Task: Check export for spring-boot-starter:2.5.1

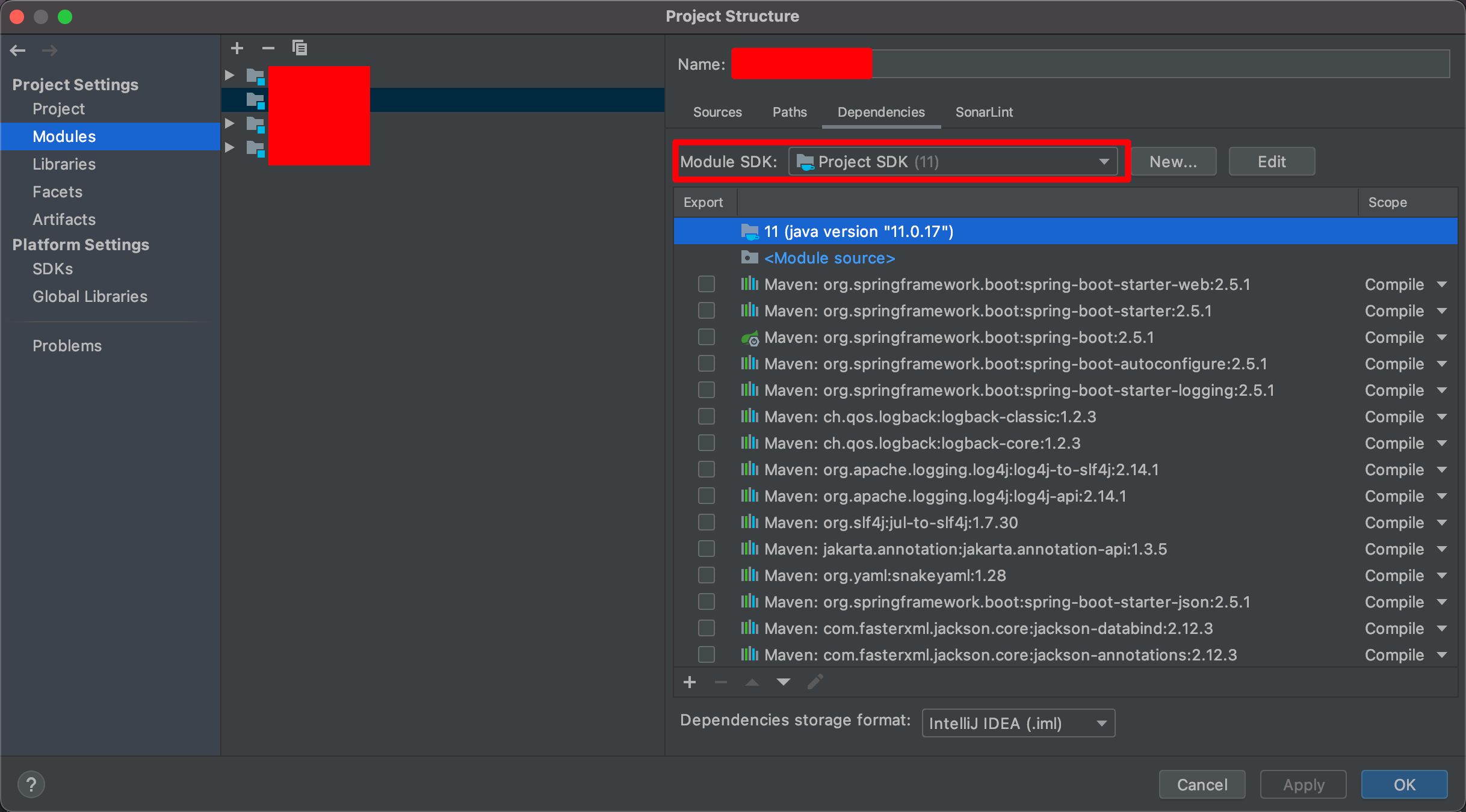Action: coord(707,310)
